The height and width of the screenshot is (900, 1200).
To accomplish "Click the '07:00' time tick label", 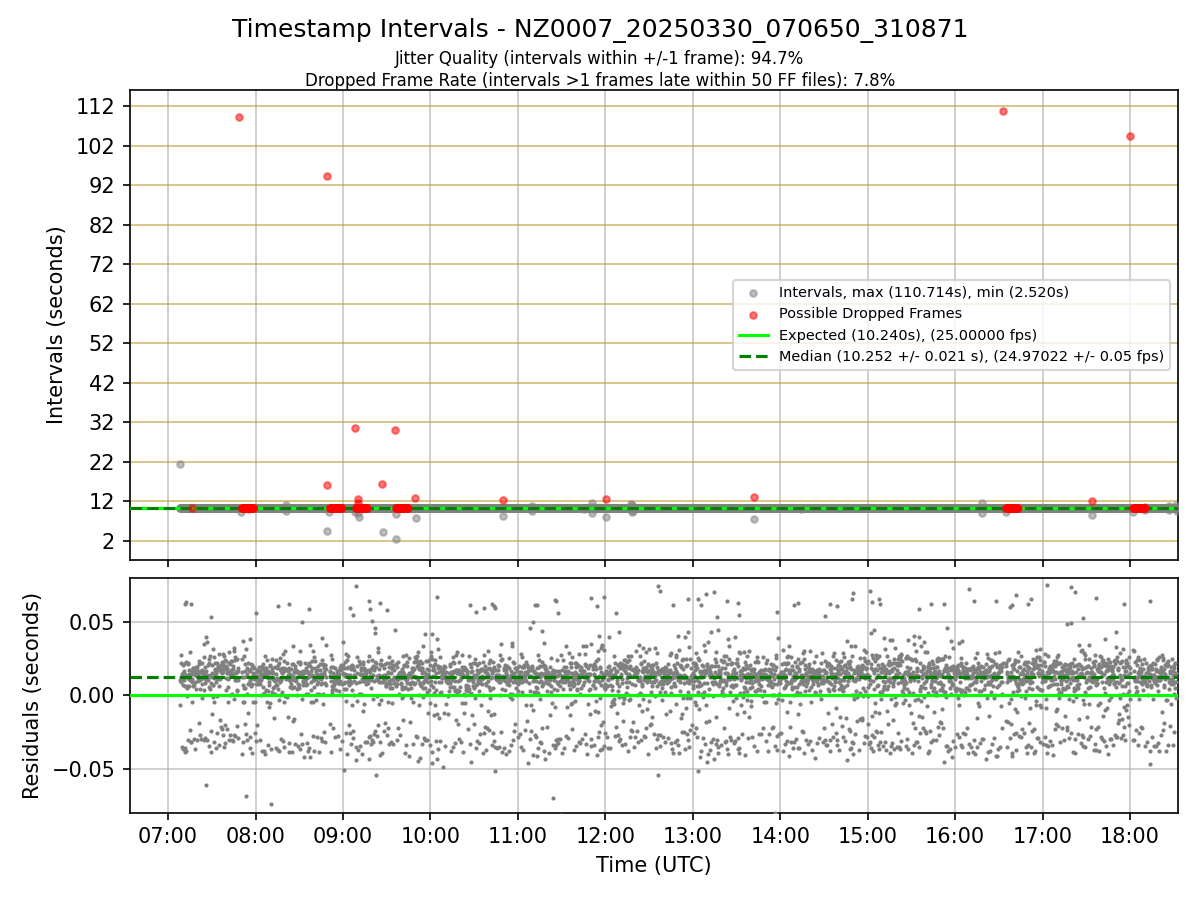I will click(167, 834).
